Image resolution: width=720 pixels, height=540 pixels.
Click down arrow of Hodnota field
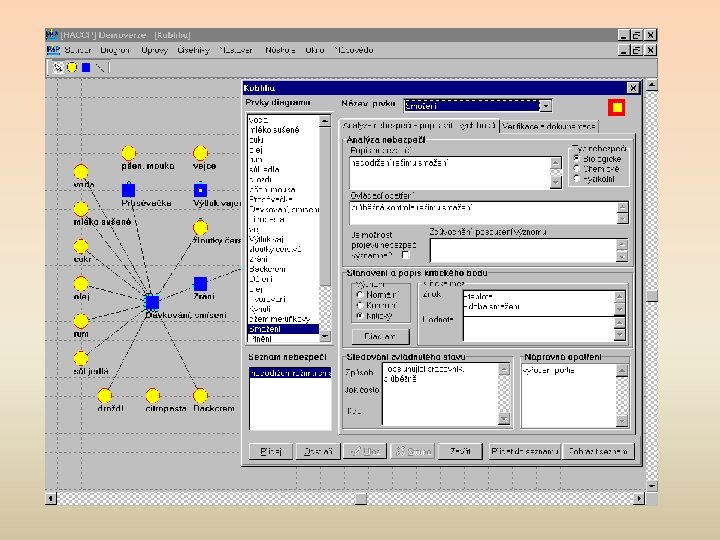tap(619, 334)
